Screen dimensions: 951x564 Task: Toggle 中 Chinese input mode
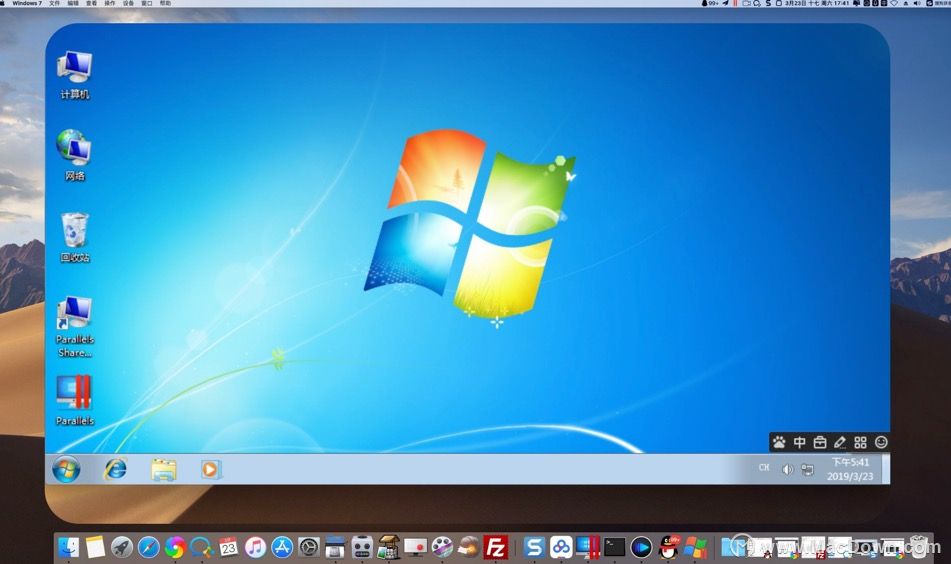(799, 443)
